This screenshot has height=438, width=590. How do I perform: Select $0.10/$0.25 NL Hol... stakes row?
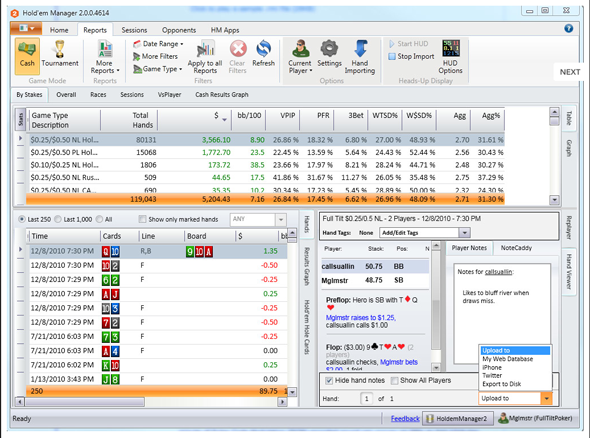click(265, 165)
